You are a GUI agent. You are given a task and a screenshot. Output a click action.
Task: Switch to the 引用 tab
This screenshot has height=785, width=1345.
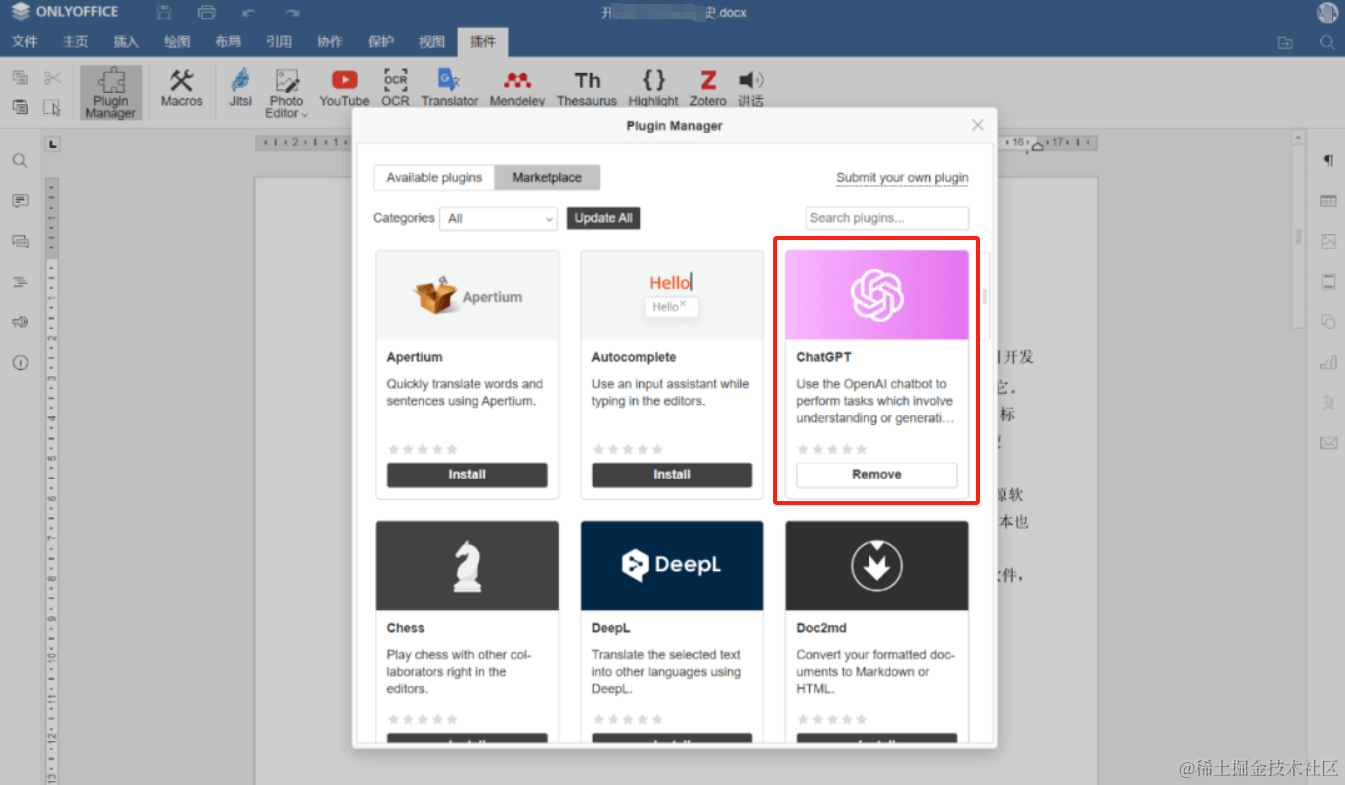click(279, 42)
